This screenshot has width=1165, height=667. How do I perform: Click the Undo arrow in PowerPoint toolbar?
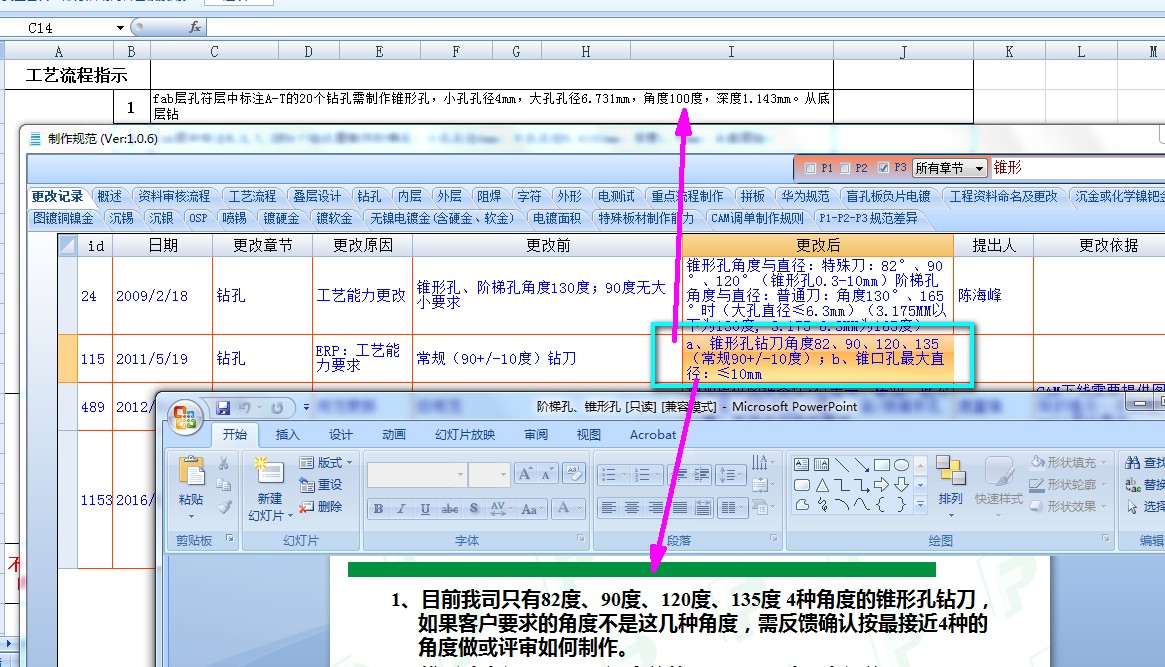point(244,408)
